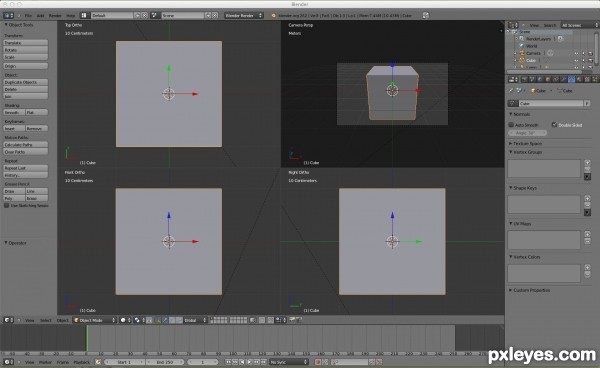Toggle Camera visibility eye in outliner

click(576, 53)
